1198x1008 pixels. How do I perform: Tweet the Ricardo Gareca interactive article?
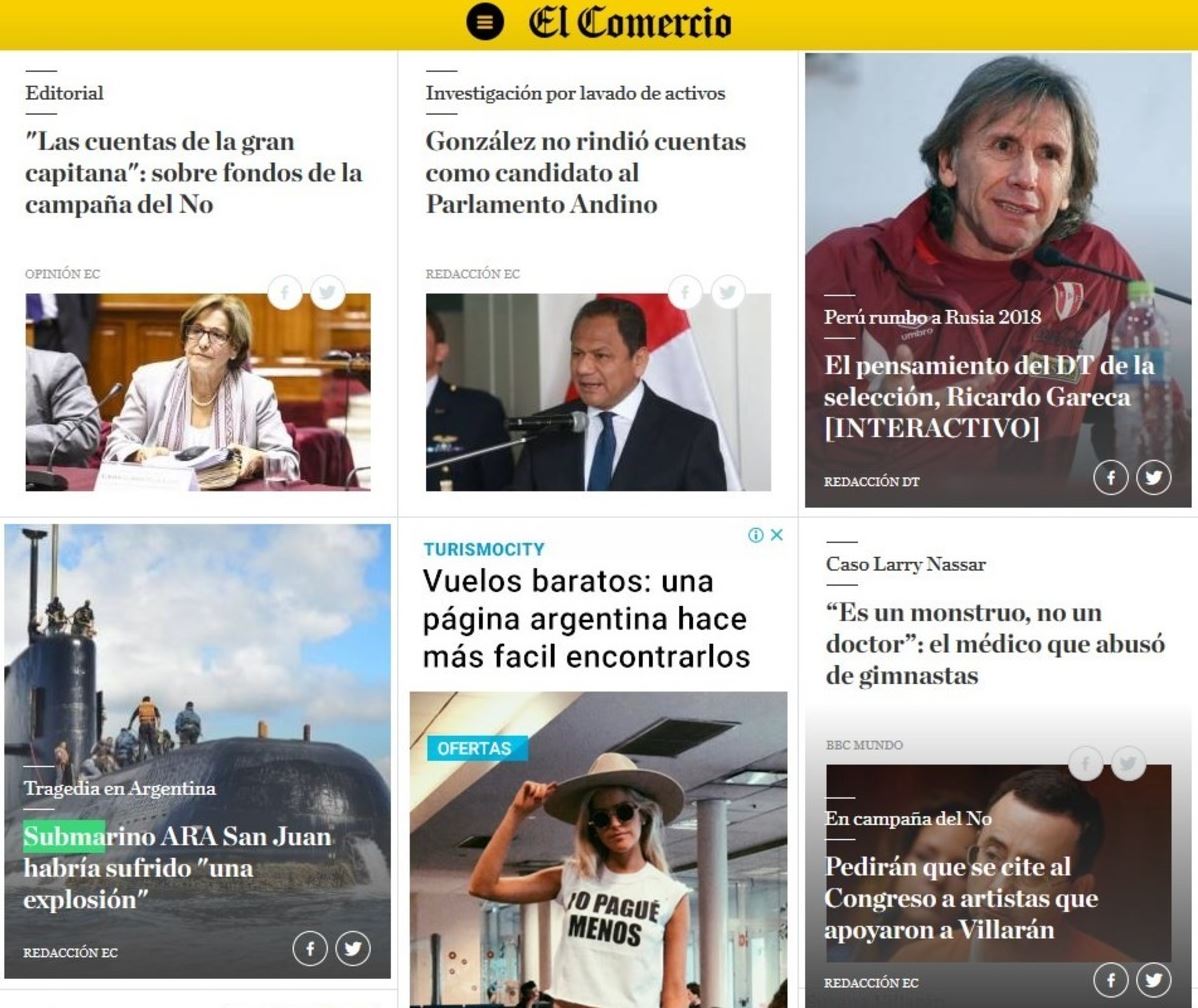coord(1154,478)
